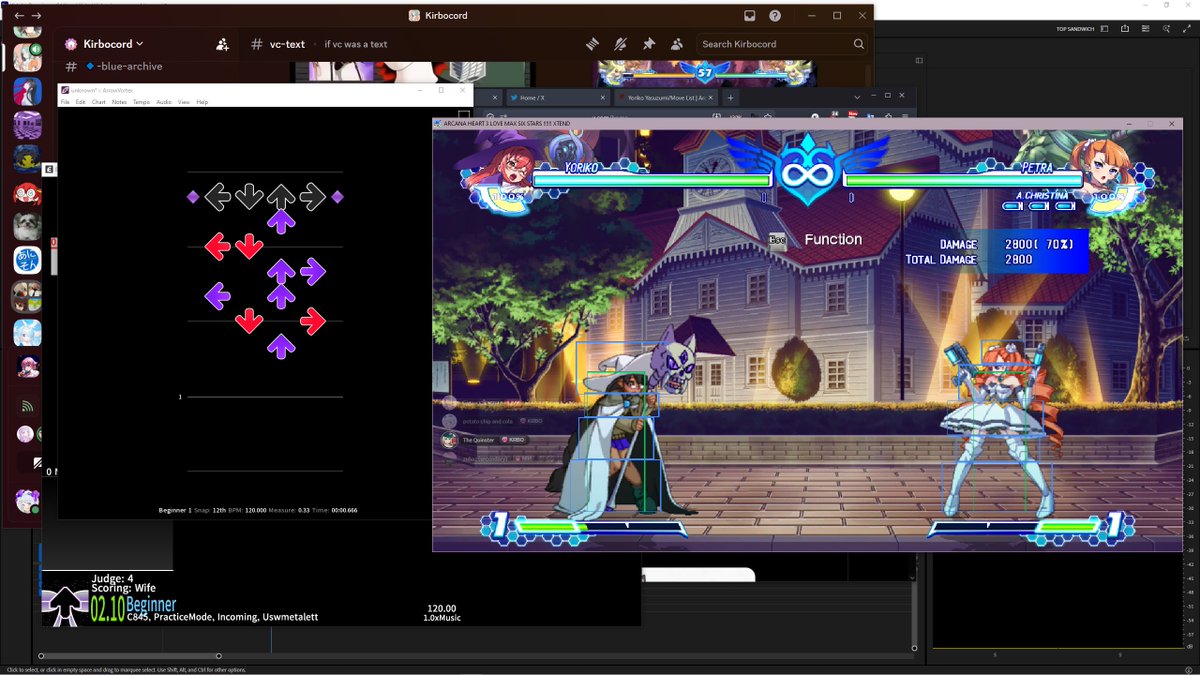This screenshot has height=675, width=1200.
Task: Open threads icon in vc-text header
Action: [x=592, y=44]
